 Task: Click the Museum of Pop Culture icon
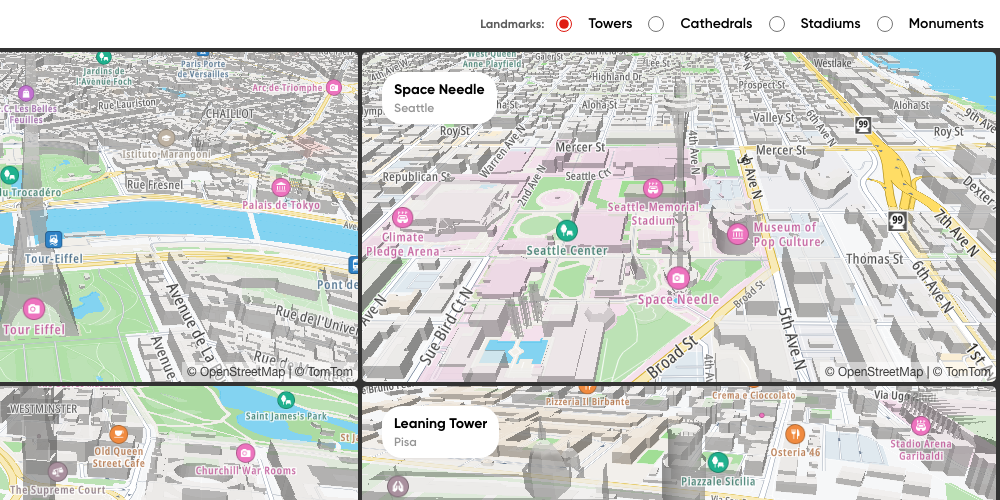click(738, 234)
